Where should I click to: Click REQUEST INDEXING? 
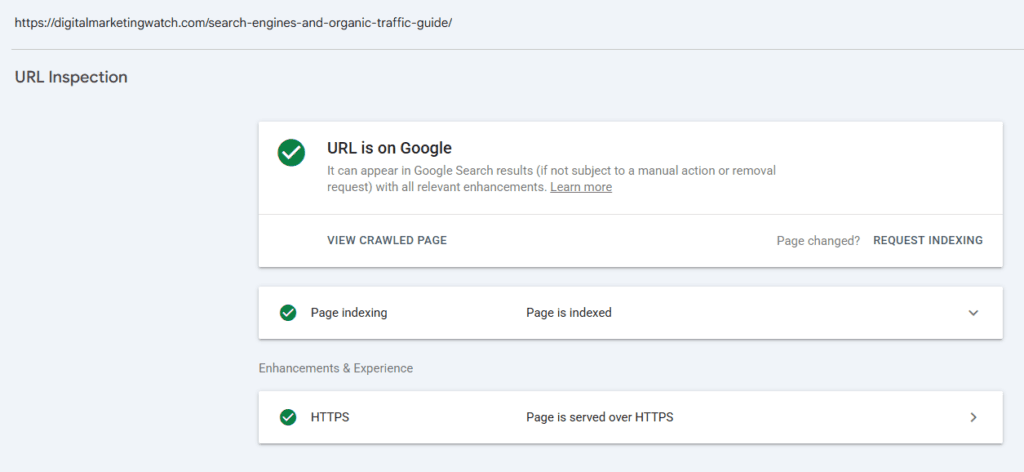[927, 240]
